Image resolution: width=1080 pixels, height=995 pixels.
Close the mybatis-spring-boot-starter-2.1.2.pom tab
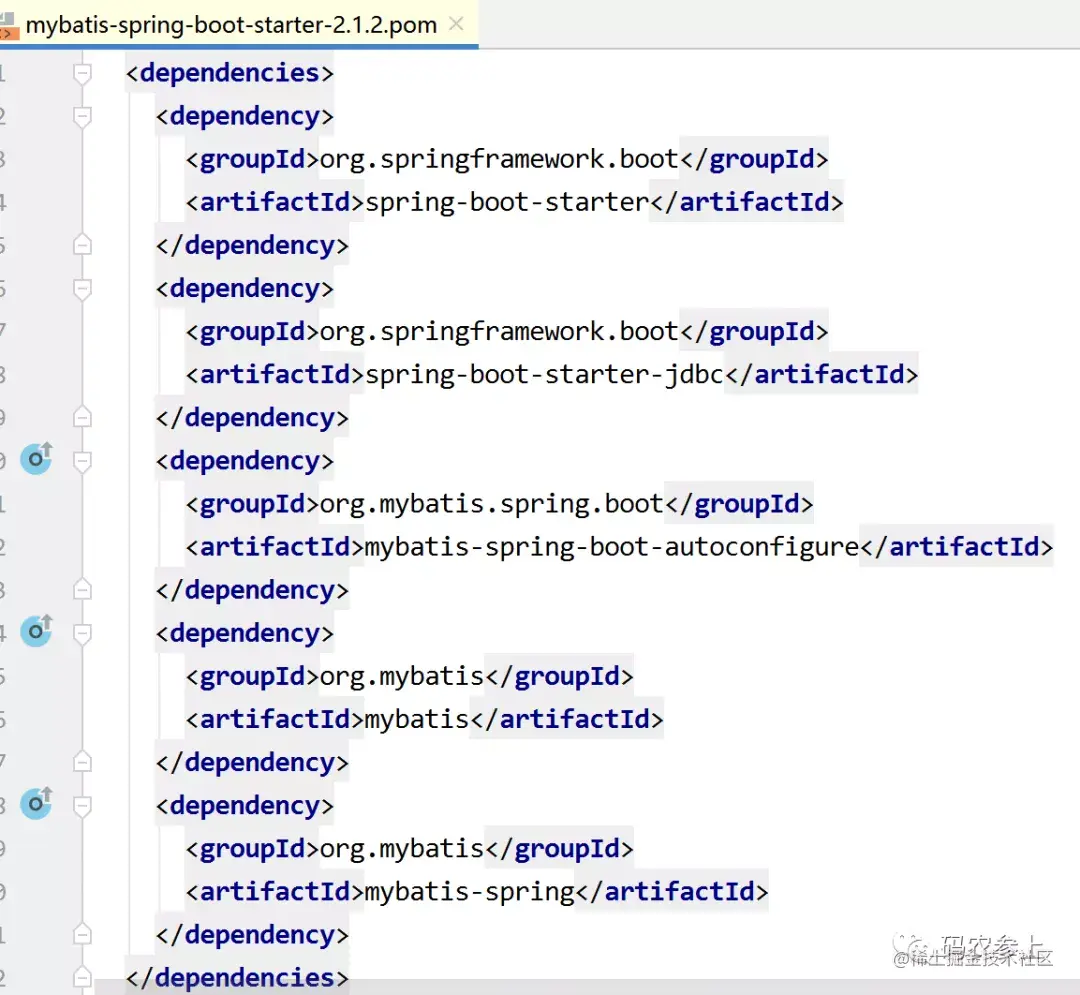[456, 24]
